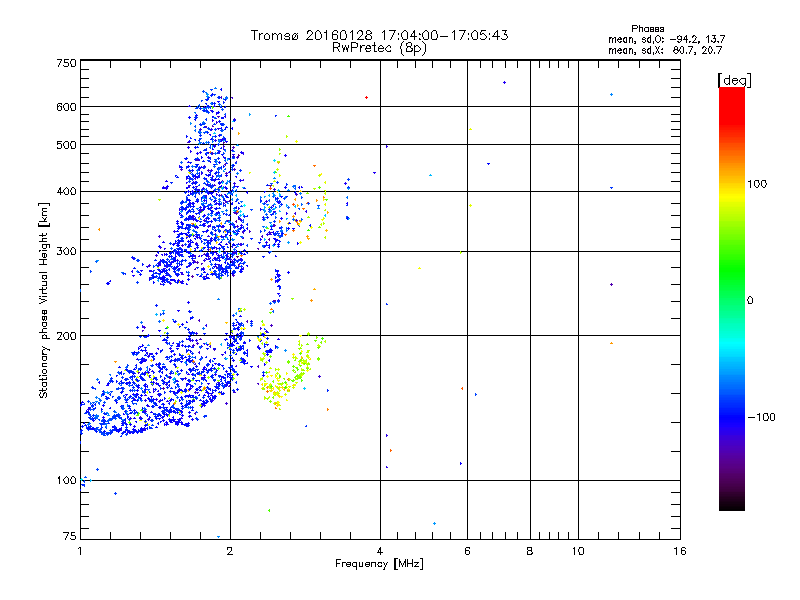This screenshot has height=600, width=800.
Task: Click the orange data point near 12 MHz, 190 km
Action: point(611,343)
